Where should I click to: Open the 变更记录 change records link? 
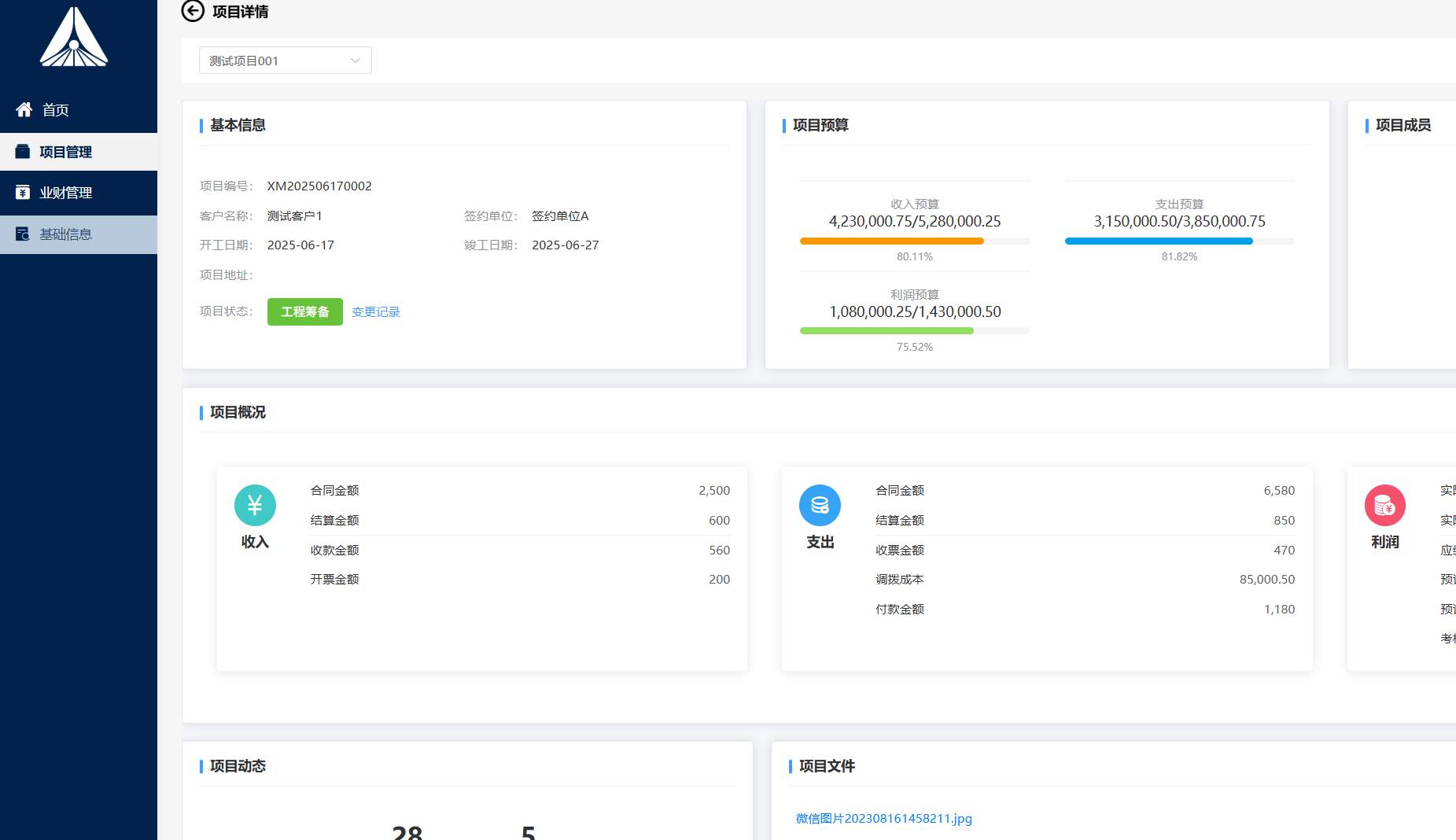click(375, 311)
